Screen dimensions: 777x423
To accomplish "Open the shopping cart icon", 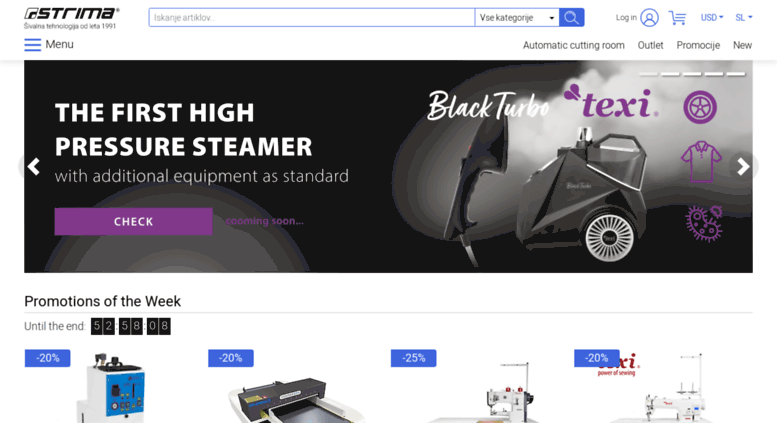I will pos(677,18).
